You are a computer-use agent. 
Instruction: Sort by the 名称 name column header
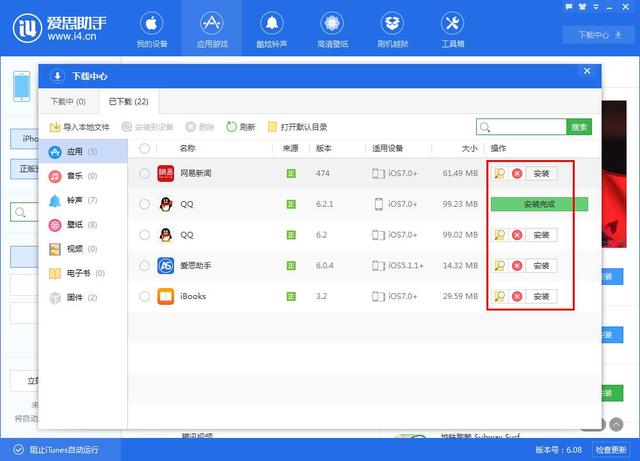pos(187,148)
